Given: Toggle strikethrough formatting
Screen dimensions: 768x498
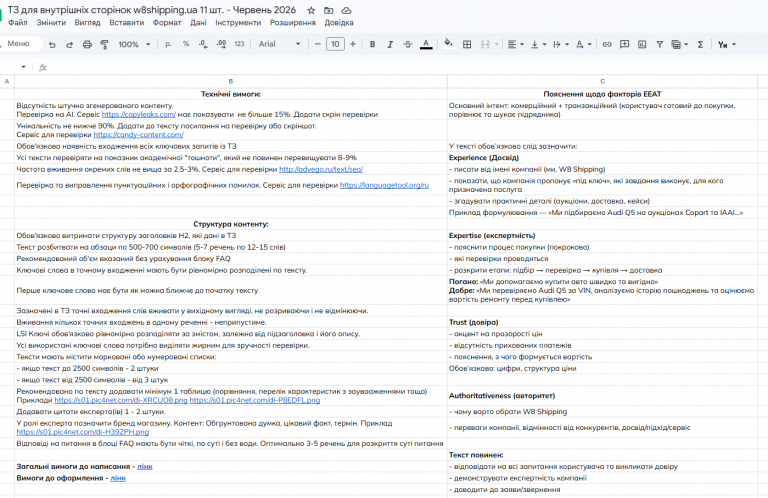Looking at the screenshot, I should [408, 45].
